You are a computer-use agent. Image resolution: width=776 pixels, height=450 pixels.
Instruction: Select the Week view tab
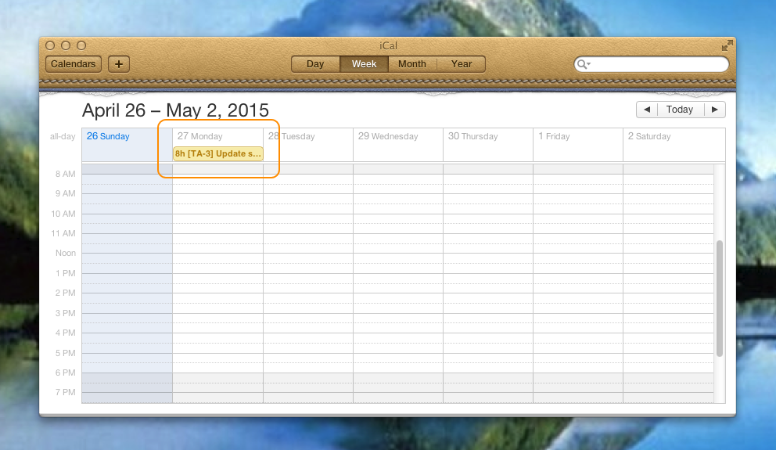coord(364,64)
